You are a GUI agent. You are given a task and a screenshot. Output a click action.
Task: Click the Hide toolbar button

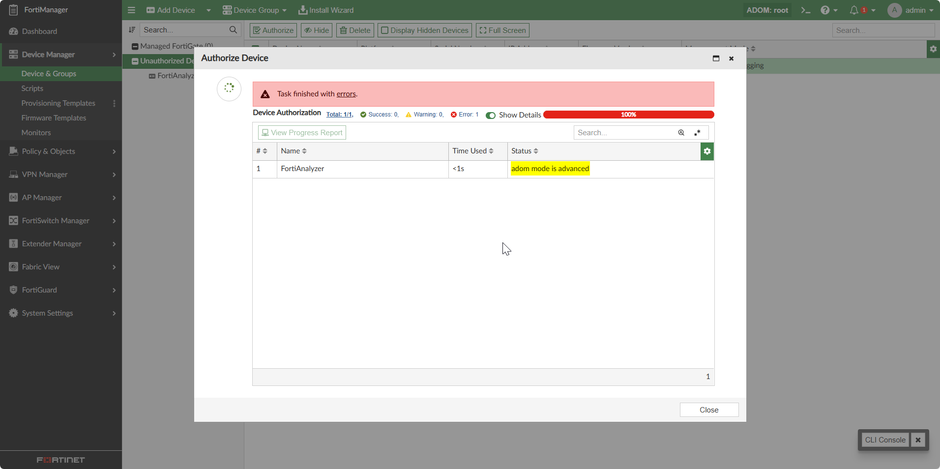click(316, 30)
